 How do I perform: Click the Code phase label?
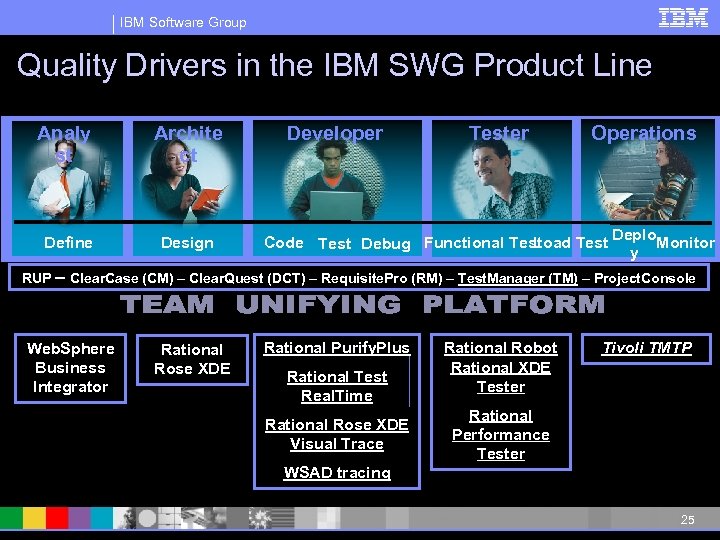coord(284,242)
